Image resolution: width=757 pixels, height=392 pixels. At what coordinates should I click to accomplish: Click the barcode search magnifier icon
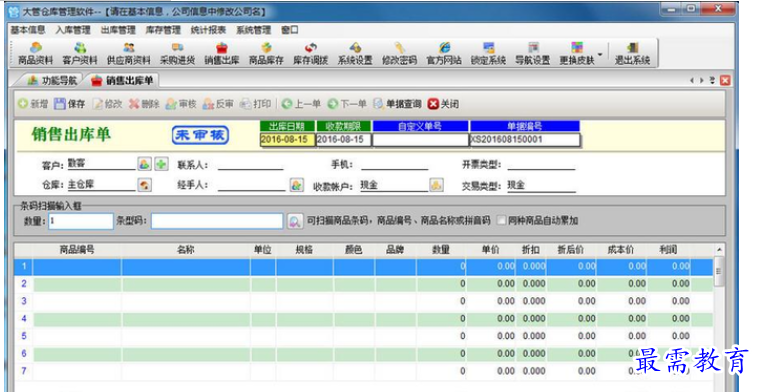coord(294,221)
